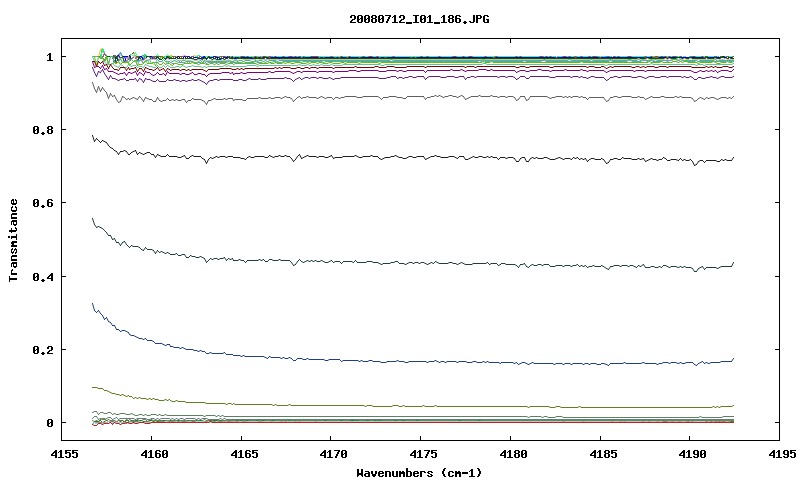Click x-axis tick label 4170

click(x=333, y=454)
